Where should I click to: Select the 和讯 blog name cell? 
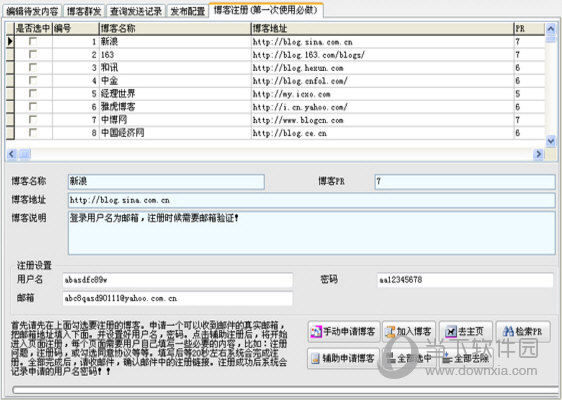click(175, 67)
